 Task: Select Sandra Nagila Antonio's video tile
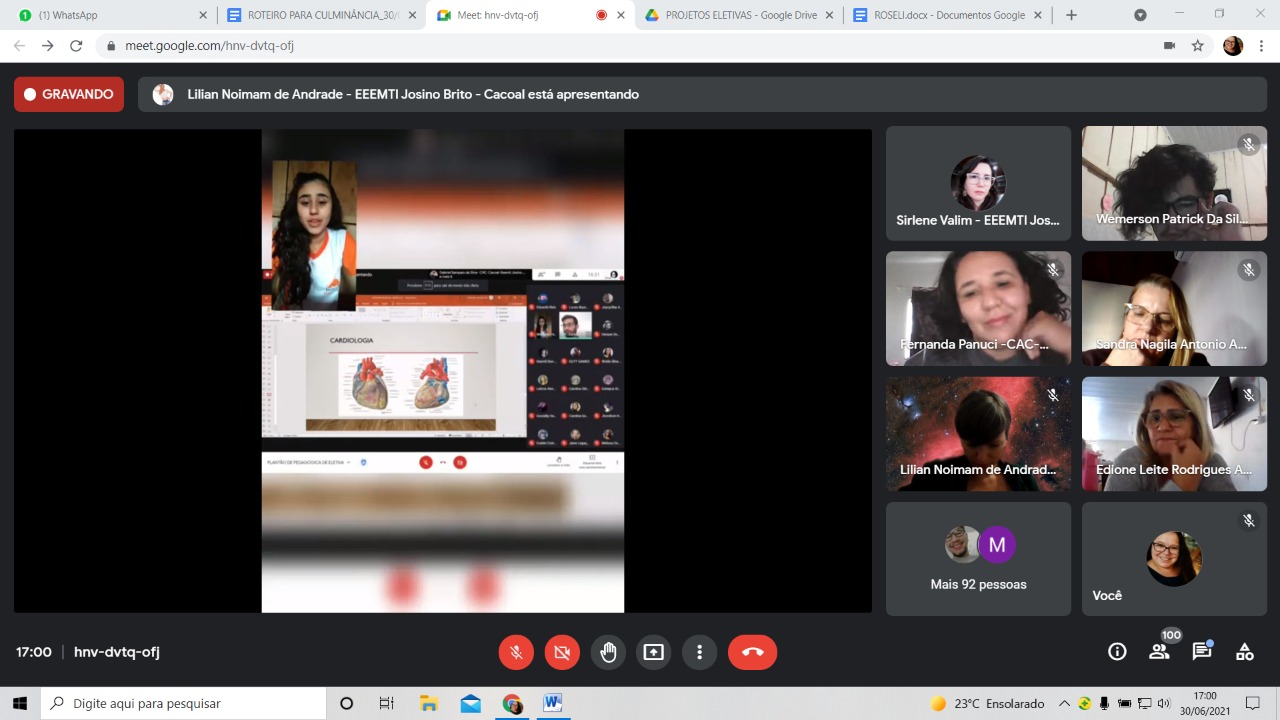(x=1174, y=308)
